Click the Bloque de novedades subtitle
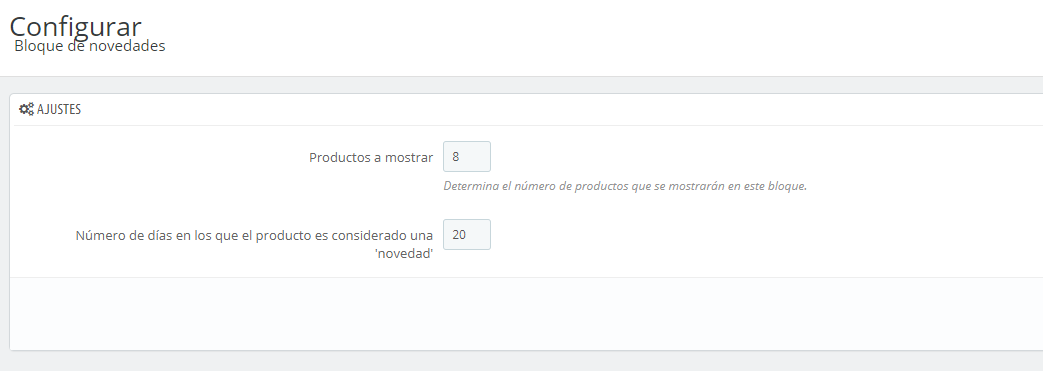 click(90, 47)
